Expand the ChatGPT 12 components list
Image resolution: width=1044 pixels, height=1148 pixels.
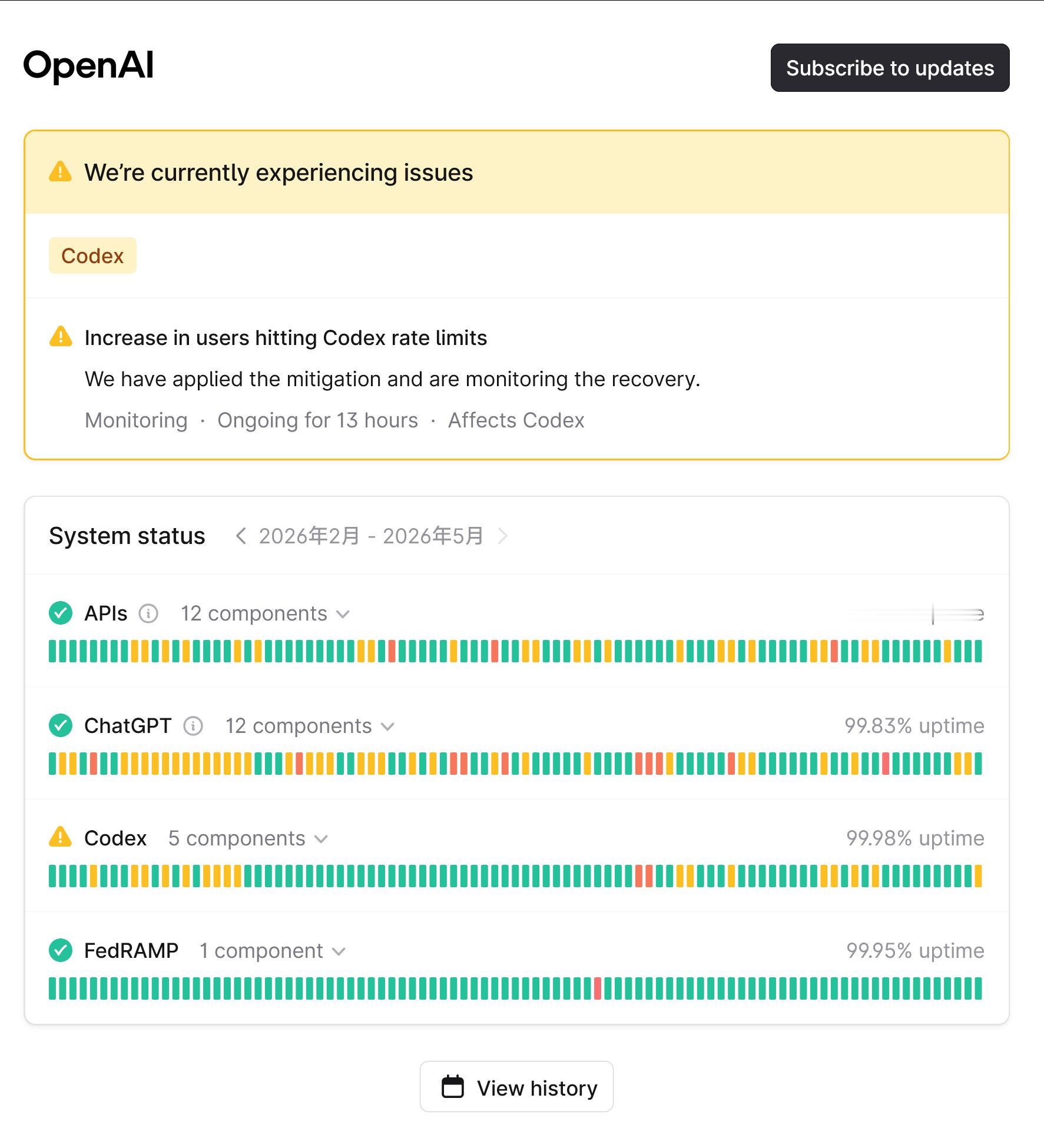(310, 726)
